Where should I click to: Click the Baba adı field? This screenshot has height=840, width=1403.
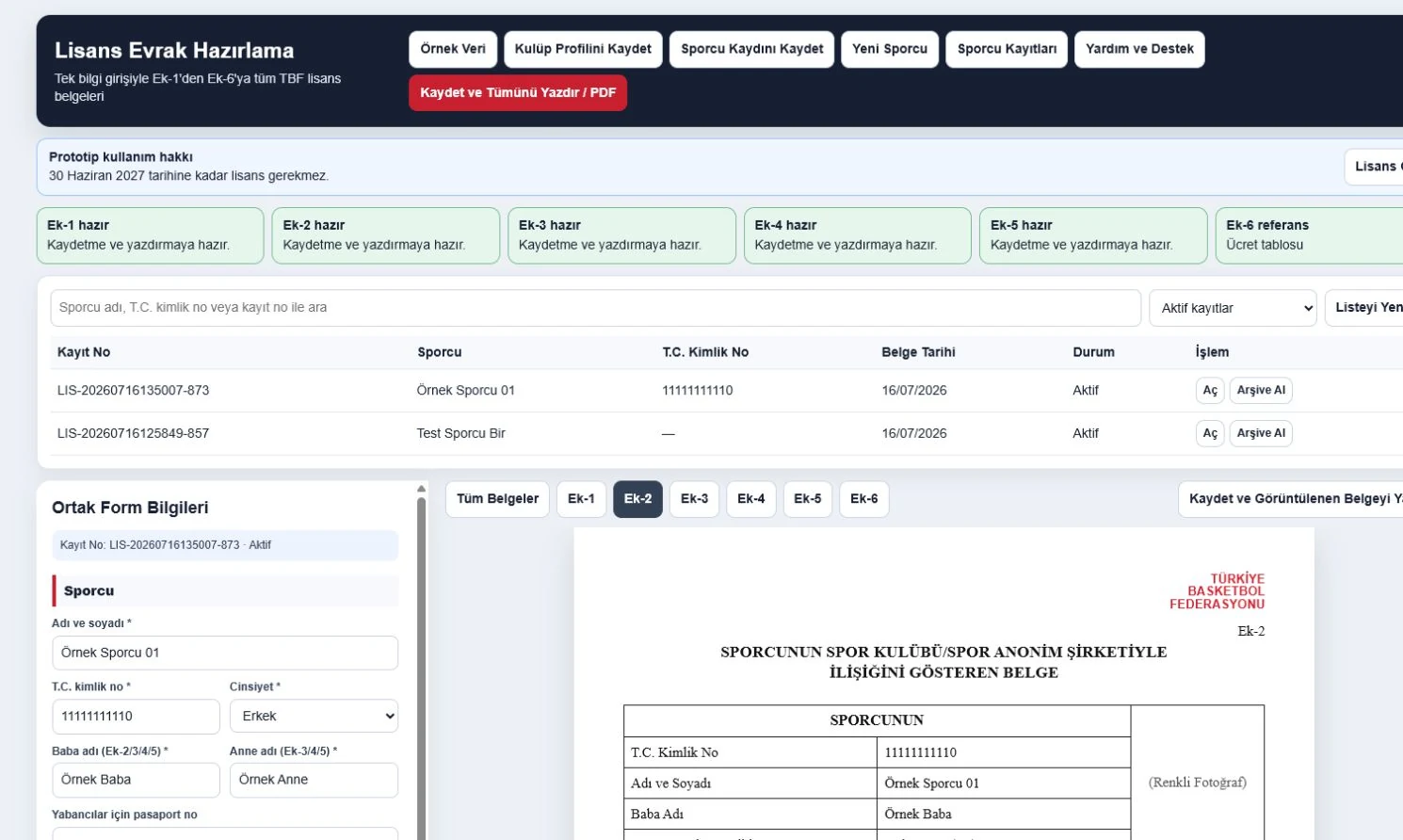(x=136, y=780)
